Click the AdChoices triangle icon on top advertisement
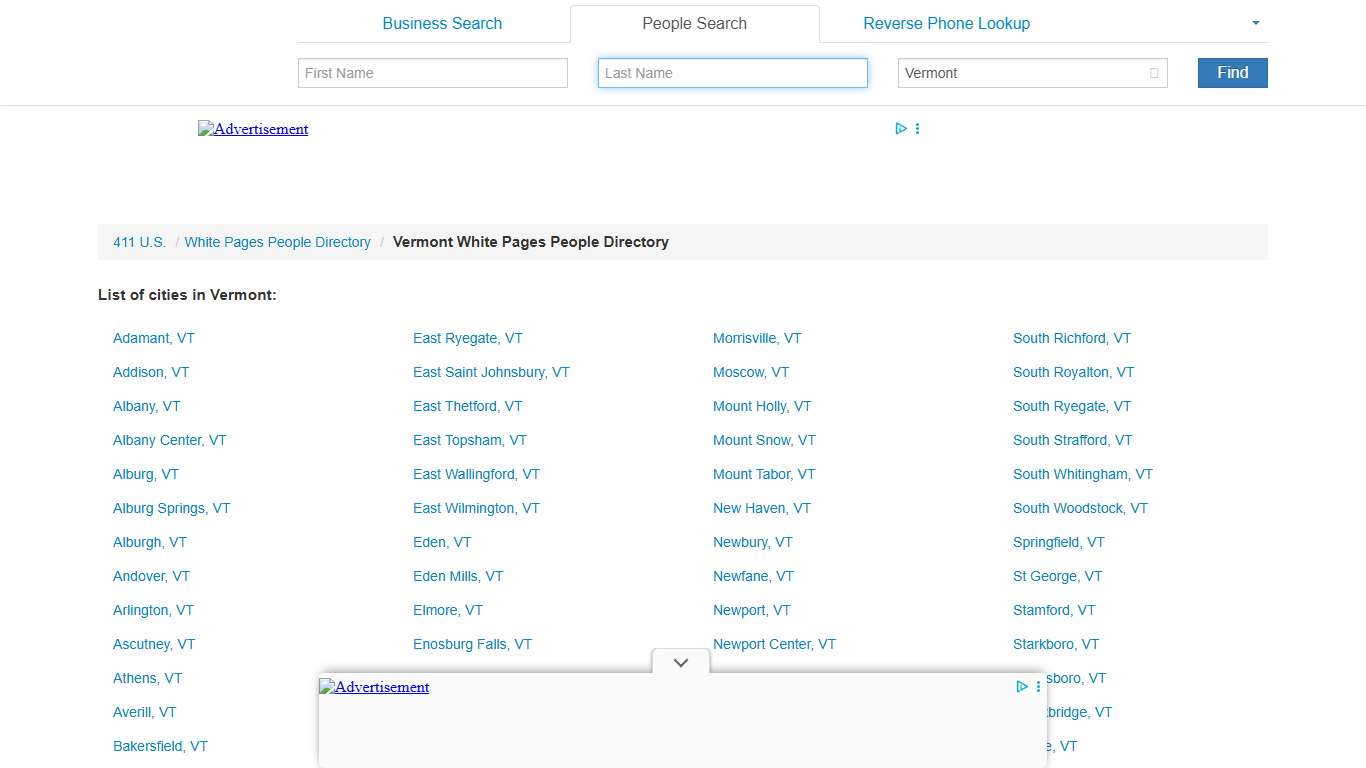Image resolution: width=1366 pixels, height=768 pixels. point(901,128)
